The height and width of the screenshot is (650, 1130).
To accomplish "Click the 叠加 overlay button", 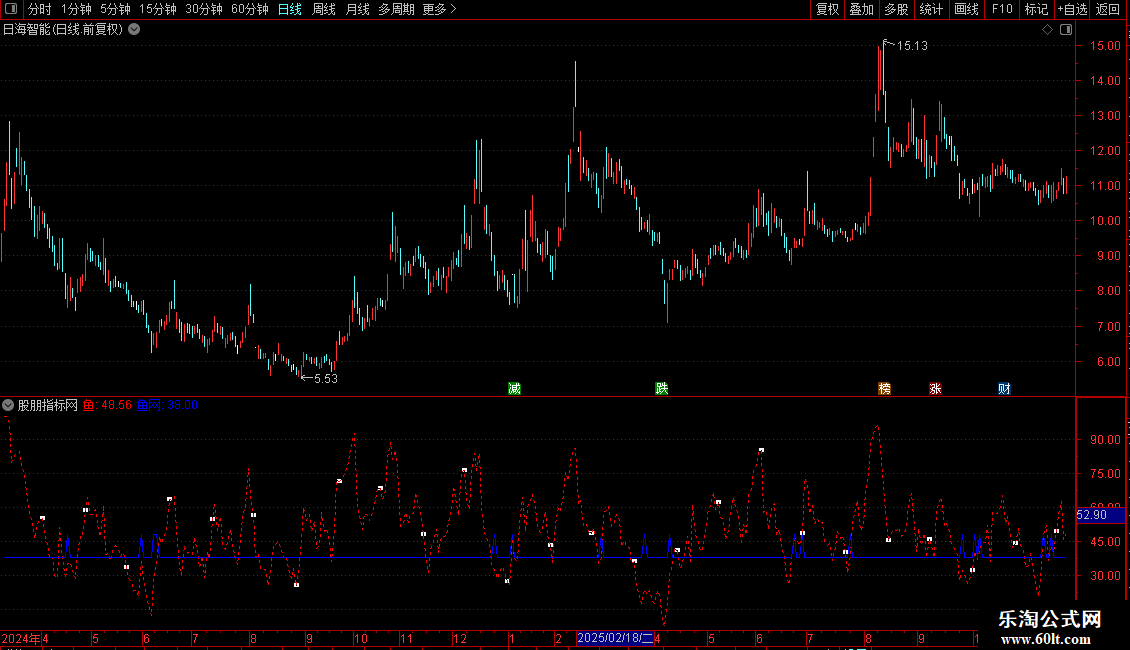I will click(862, 9).
